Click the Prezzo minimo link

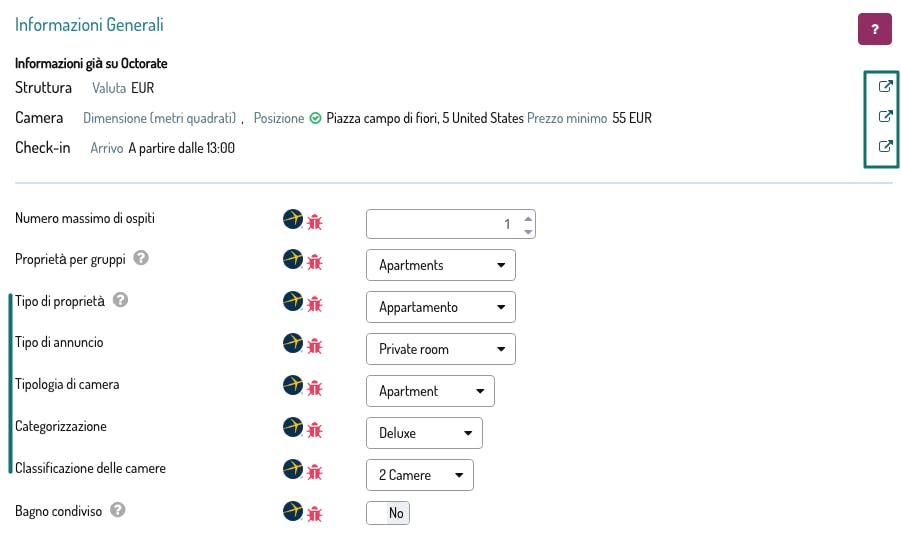[x=567, y=118]
